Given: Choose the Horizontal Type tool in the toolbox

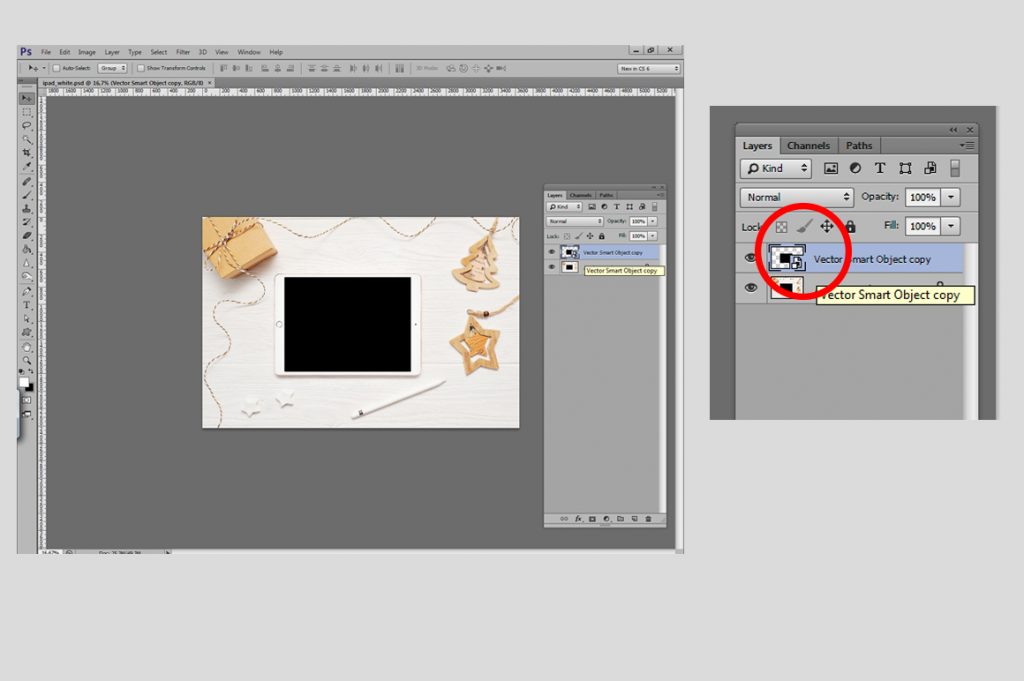Looking at the screenshot, I should click(27, 305).
